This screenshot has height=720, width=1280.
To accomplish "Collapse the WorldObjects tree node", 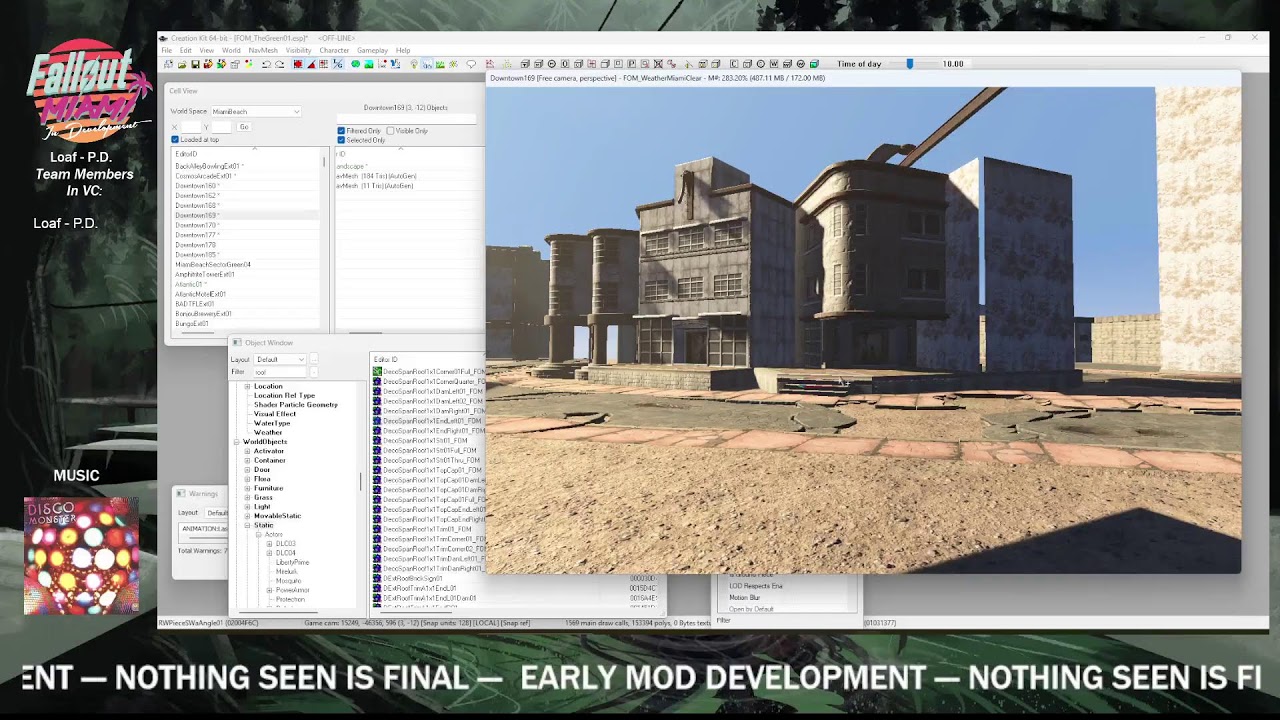I will coord(237,442).
